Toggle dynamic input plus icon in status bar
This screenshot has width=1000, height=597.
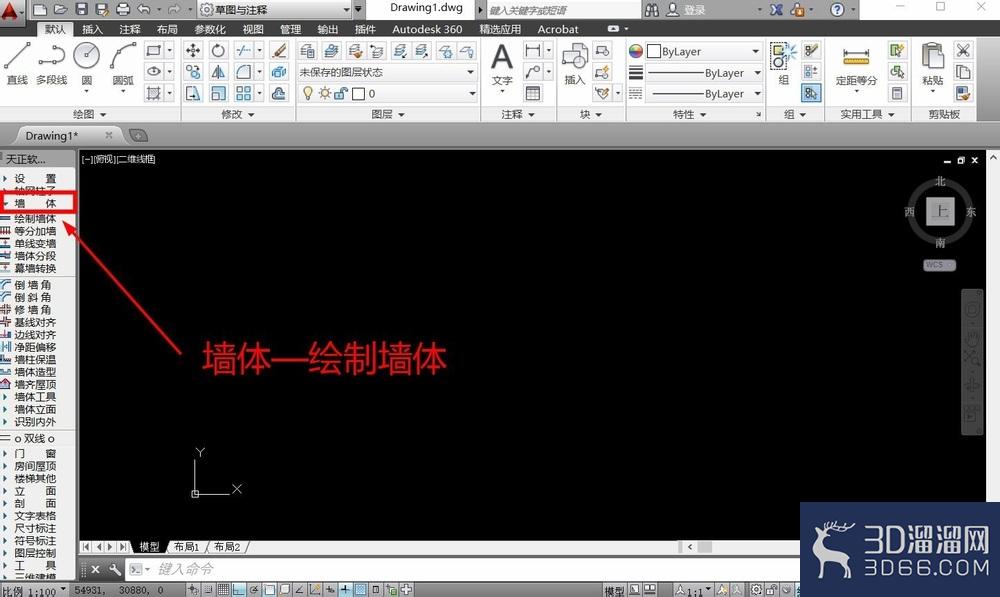(330, 590)
